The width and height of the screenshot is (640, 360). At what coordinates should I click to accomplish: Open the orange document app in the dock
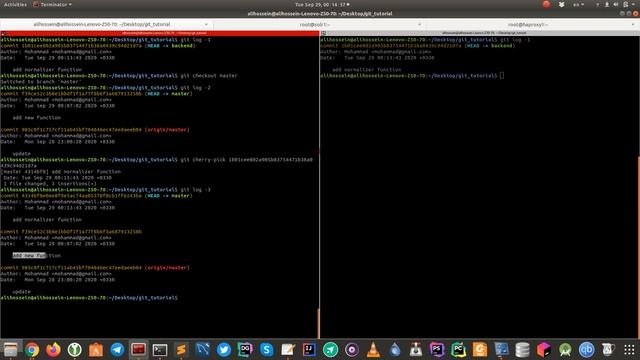point(480,350)
